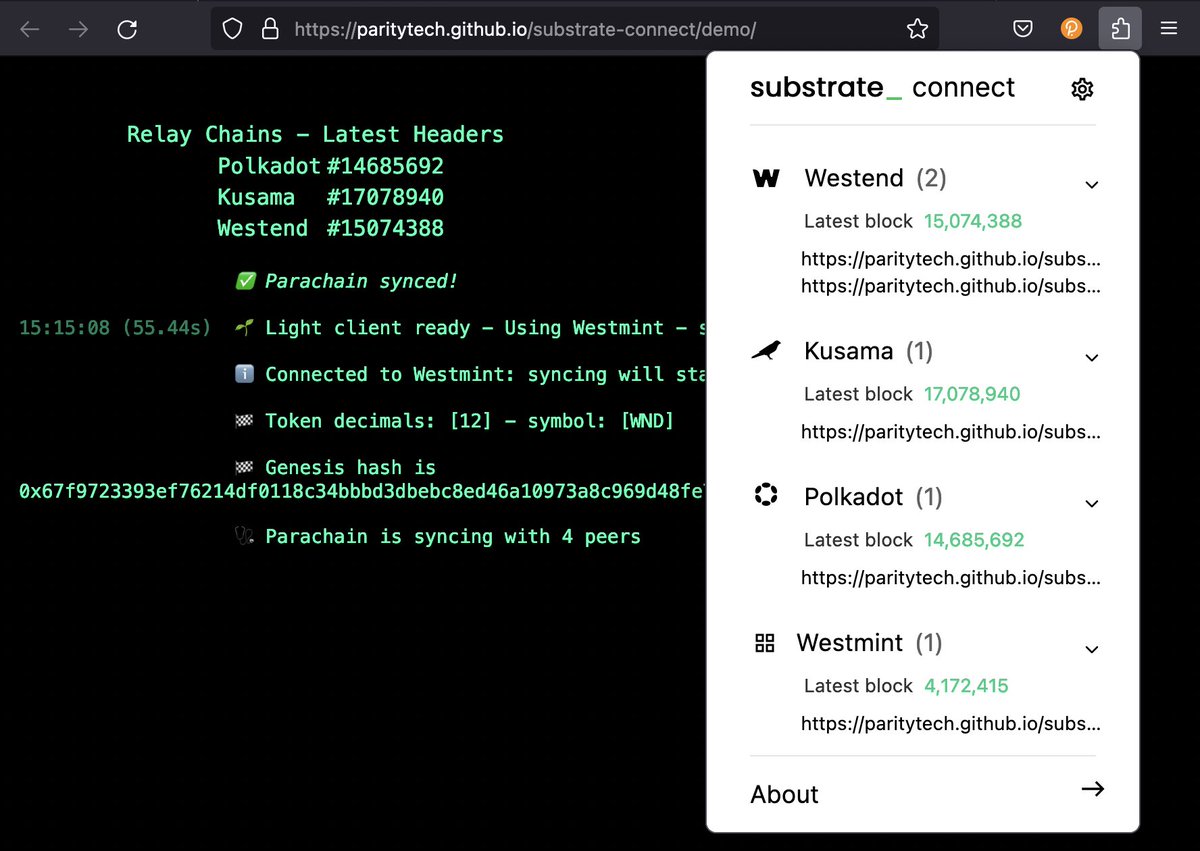The width and height of the screenshot is (1200, 851).
Task: Select Polkadot block number 14,685,692
Action: 974,540
